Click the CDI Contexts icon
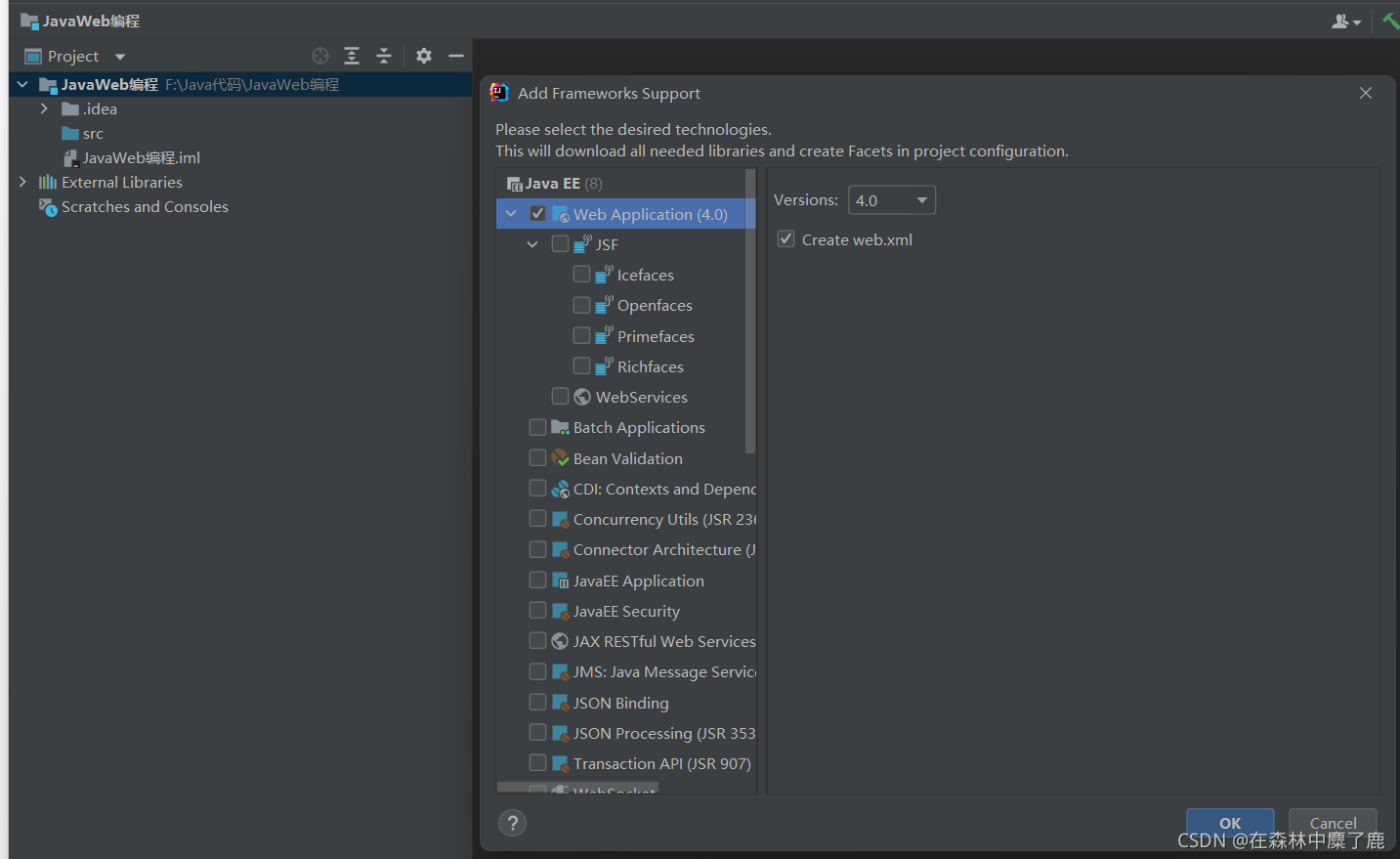Viewport: 1400px width, 859px height. (x=561, y=489)
